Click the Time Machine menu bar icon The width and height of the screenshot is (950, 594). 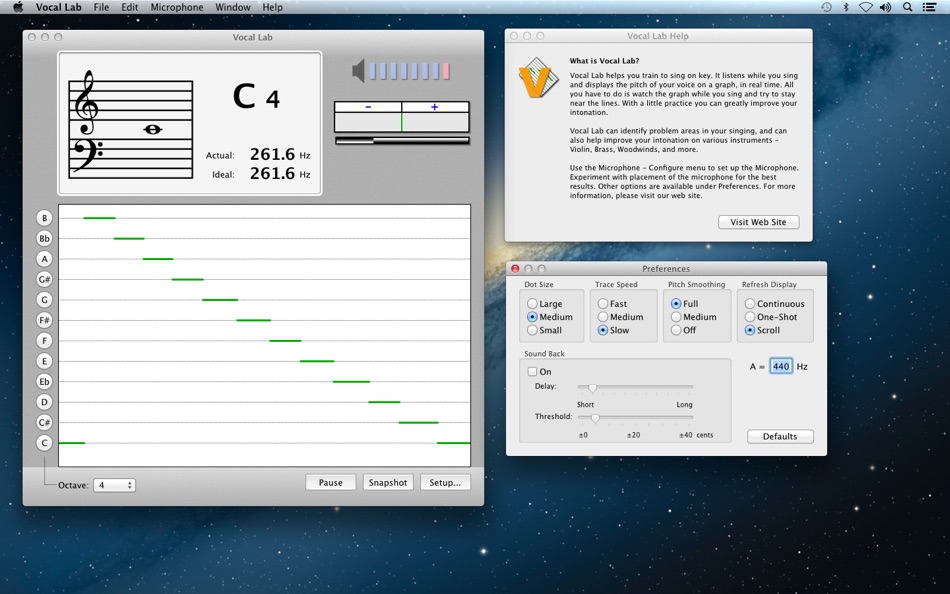pyautogui.click(x=826, y=7)
